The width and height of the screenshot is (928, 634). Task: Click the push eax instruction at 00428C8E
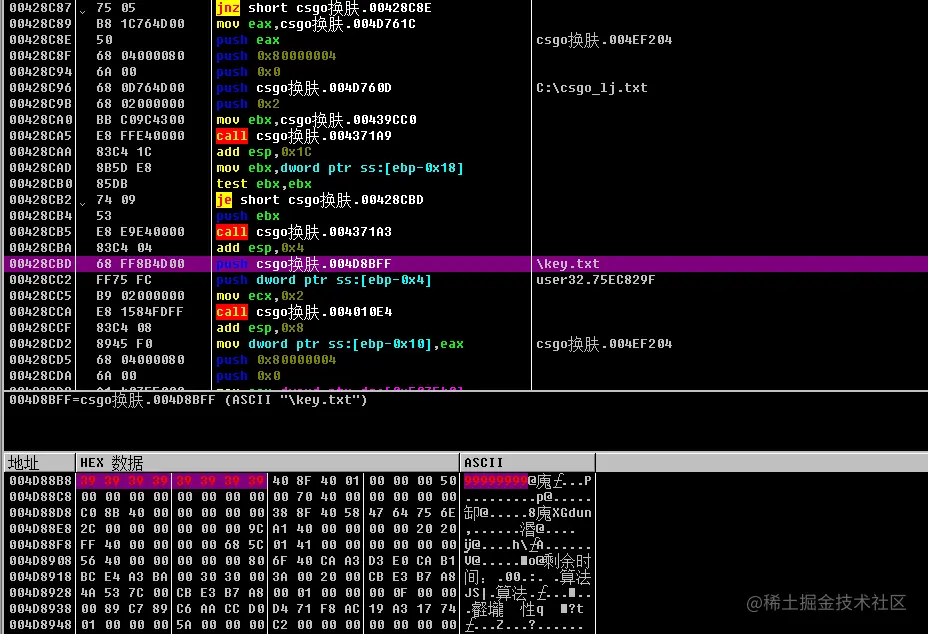click(x=247, y=40)
